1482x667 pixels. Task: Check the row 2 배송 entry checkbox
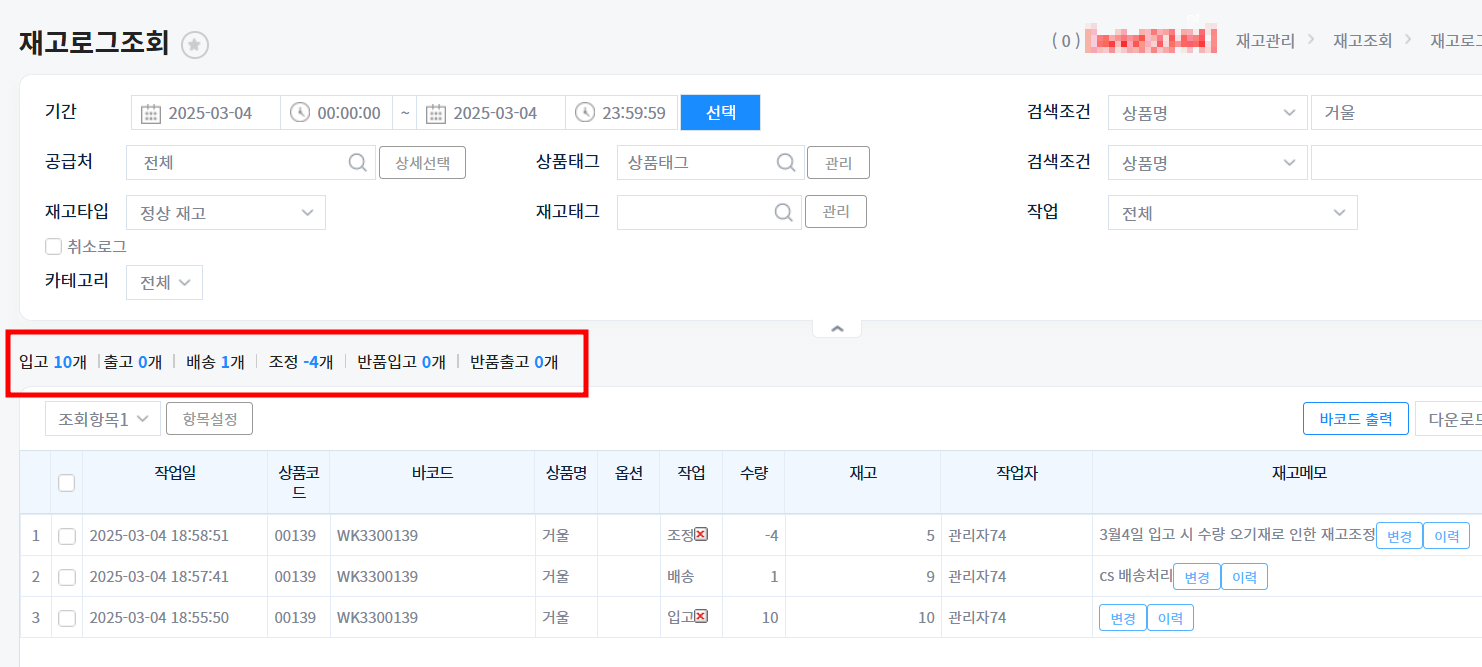coord(67,577)
